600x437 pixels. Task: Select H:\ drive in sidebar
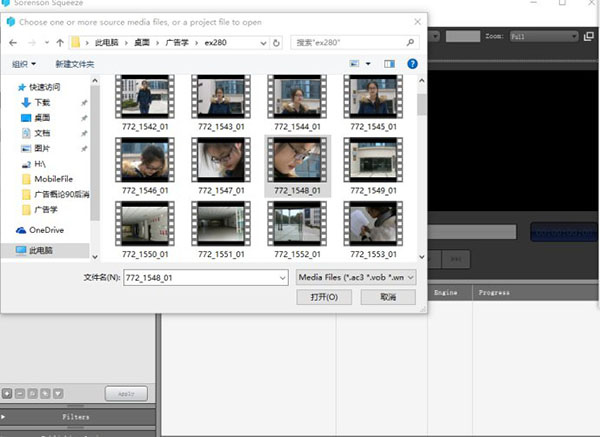[34, 164]
